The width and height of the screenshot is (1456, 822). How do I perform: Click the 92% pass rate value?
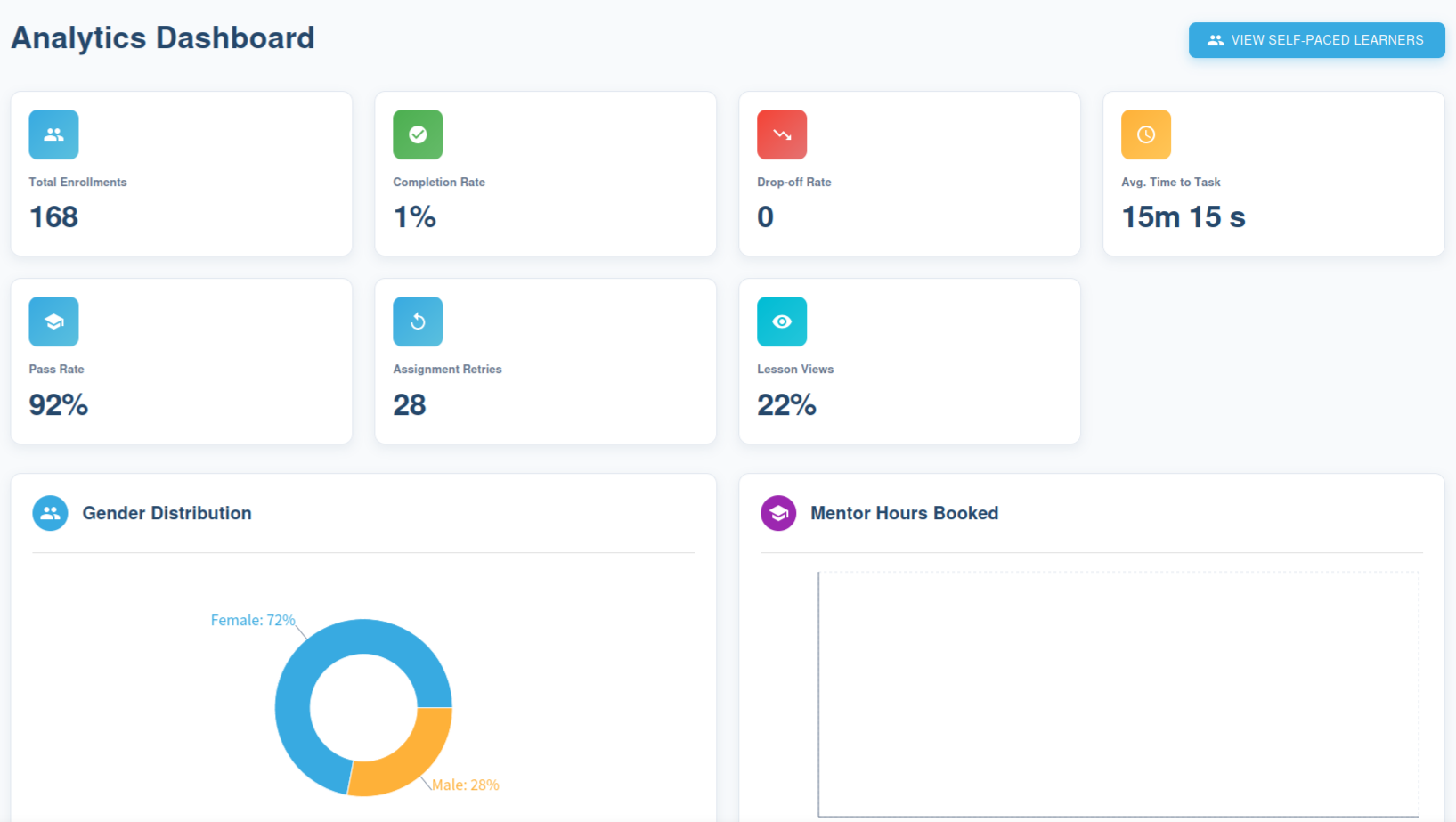click(x=59, y=405)
